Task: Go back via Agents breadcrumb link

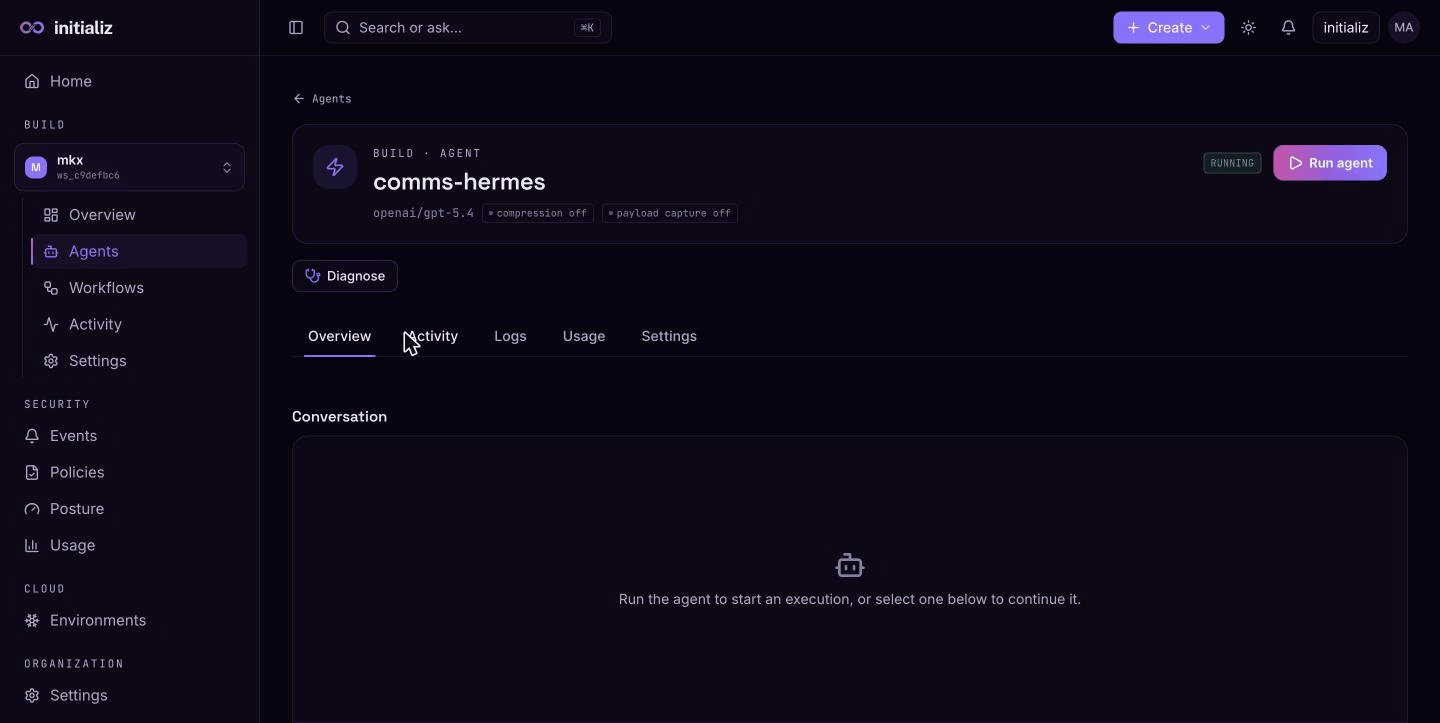Action: [x=322, y=99]
